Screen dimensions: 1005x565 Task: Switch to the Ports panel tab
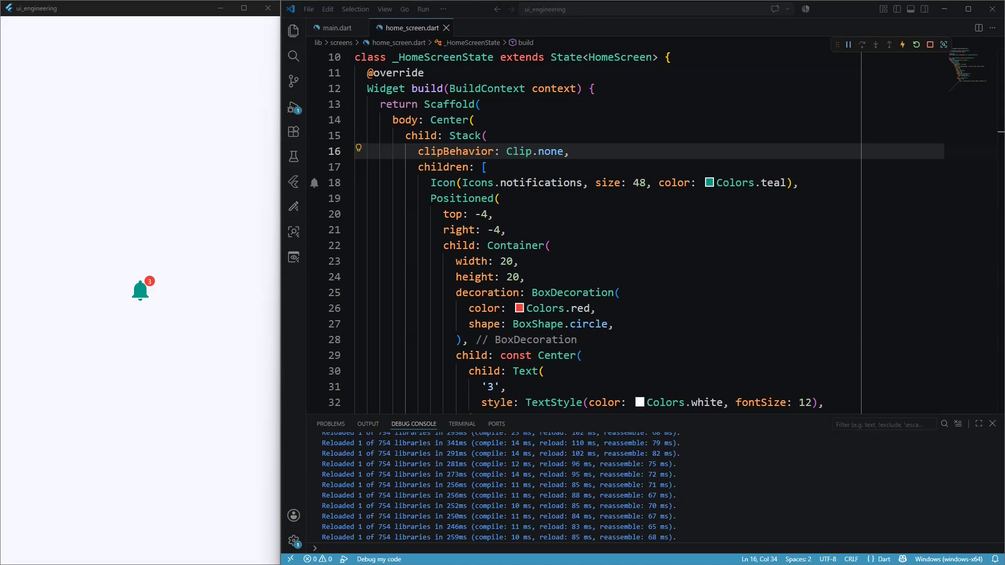(496, 423)
